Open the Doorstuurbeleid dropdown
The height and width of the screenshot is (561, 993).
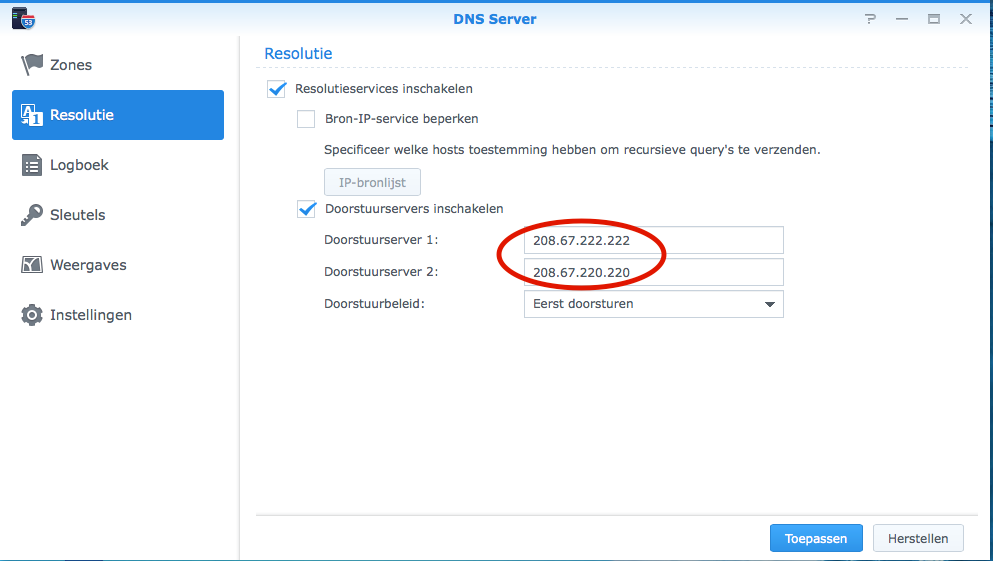pos(654,304)
